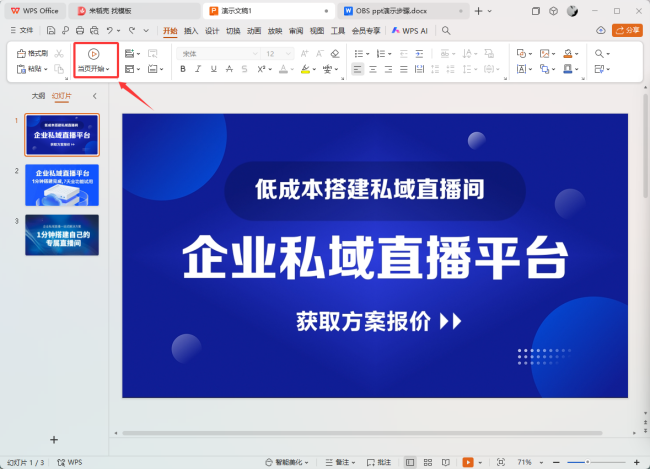Click the Format Painter (格式刷) icon

[x=33, y=52]
